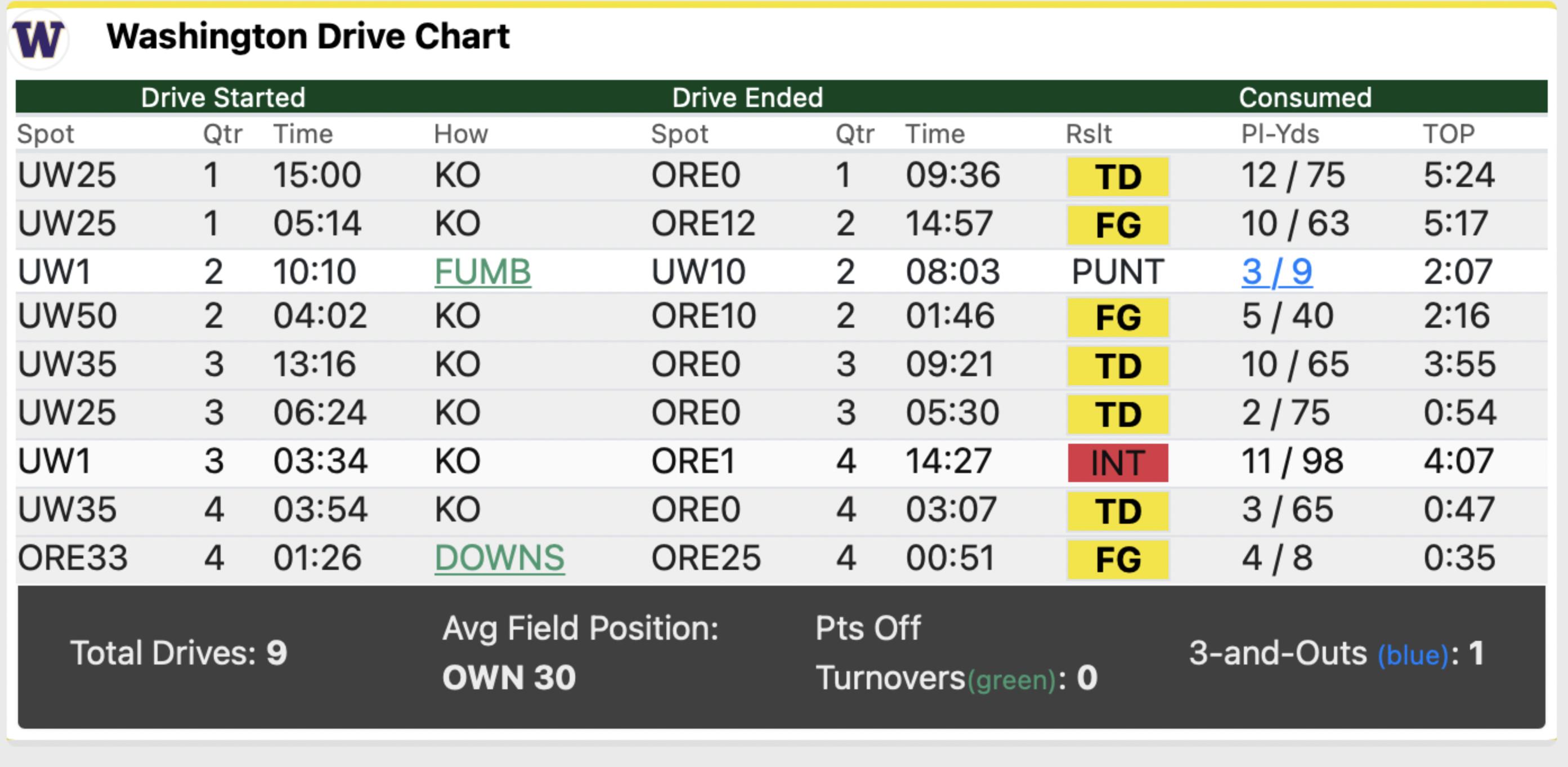Click the TD badge for the 09:36 drive
This screenshot has height=767, width=1568.
point(1118,177)
